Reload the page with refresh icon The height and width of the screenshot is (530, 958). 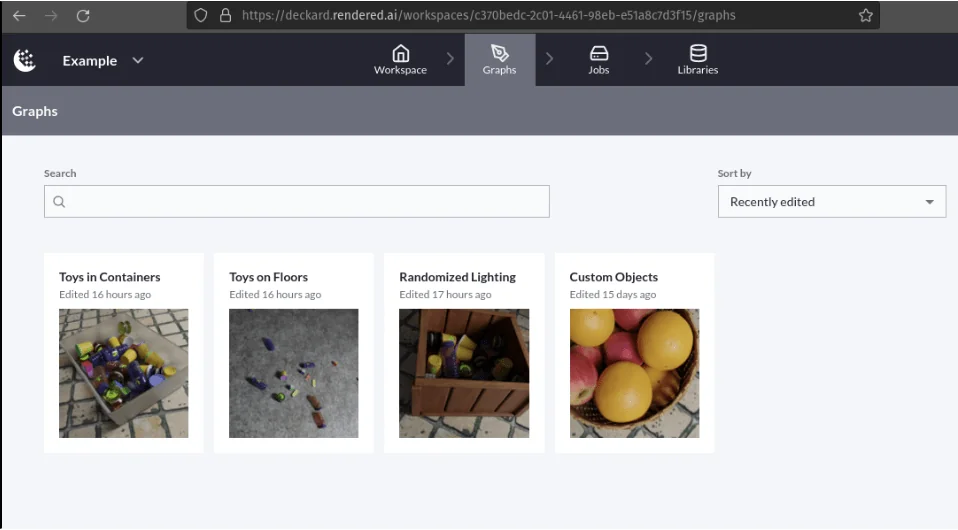[x=83, y=16]
